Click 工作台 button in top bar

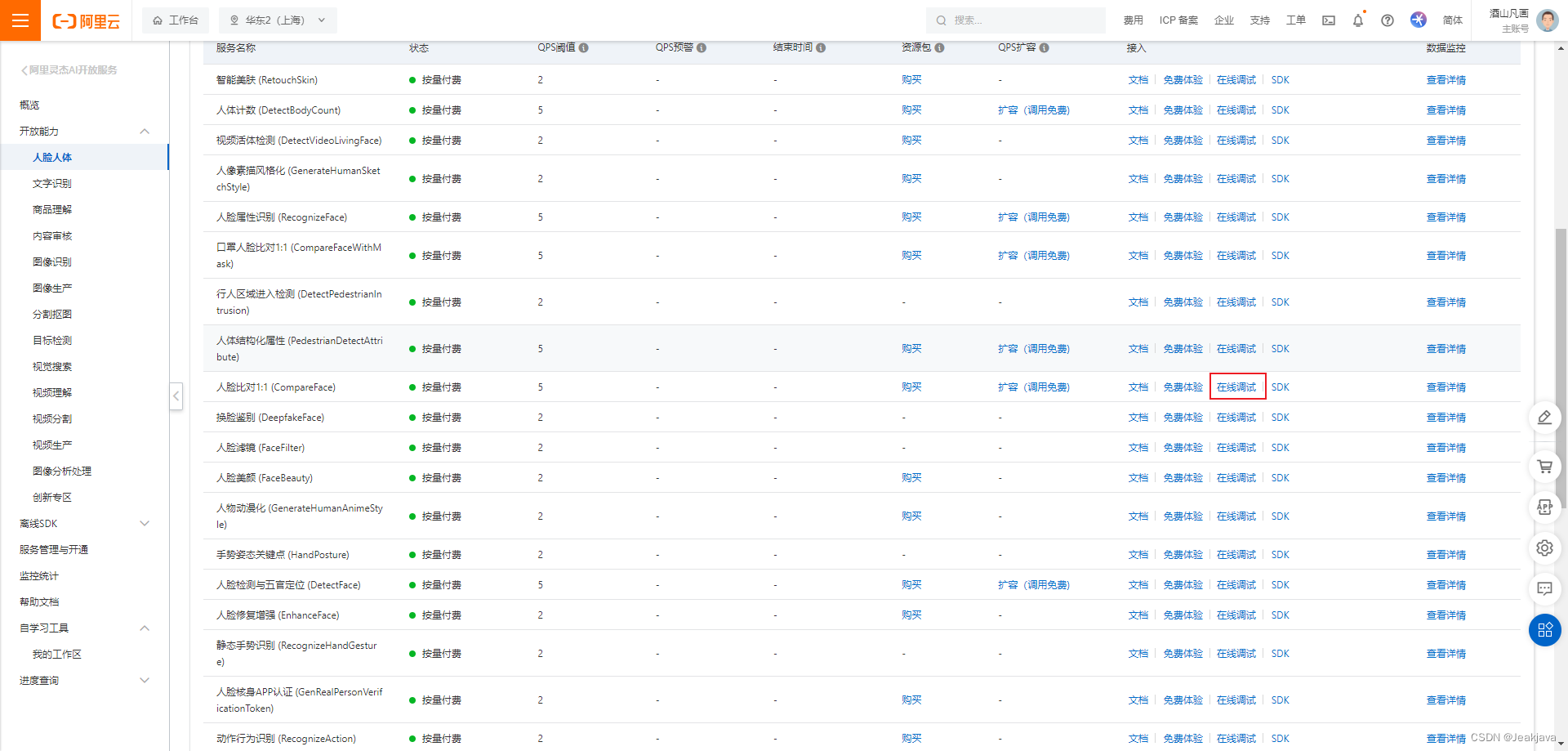[176, 20]
